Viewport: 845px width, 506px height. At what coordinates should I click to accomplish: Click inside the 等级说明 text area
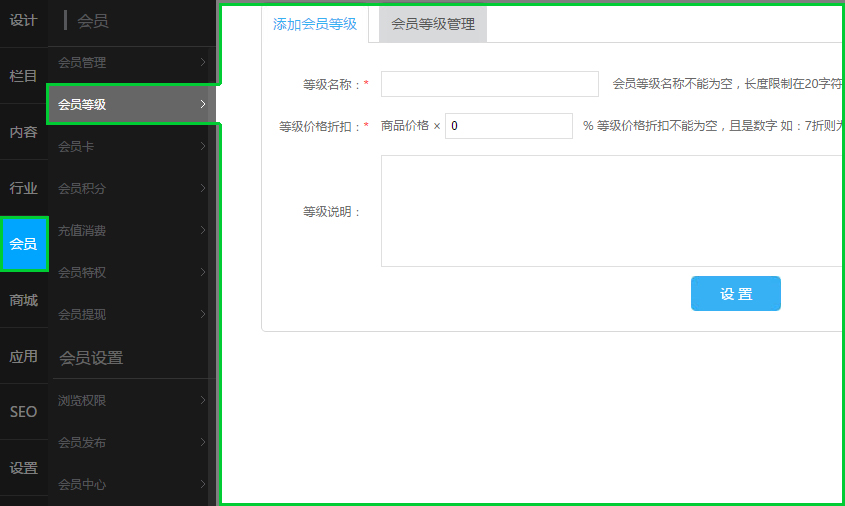click(x=610, y=211)
